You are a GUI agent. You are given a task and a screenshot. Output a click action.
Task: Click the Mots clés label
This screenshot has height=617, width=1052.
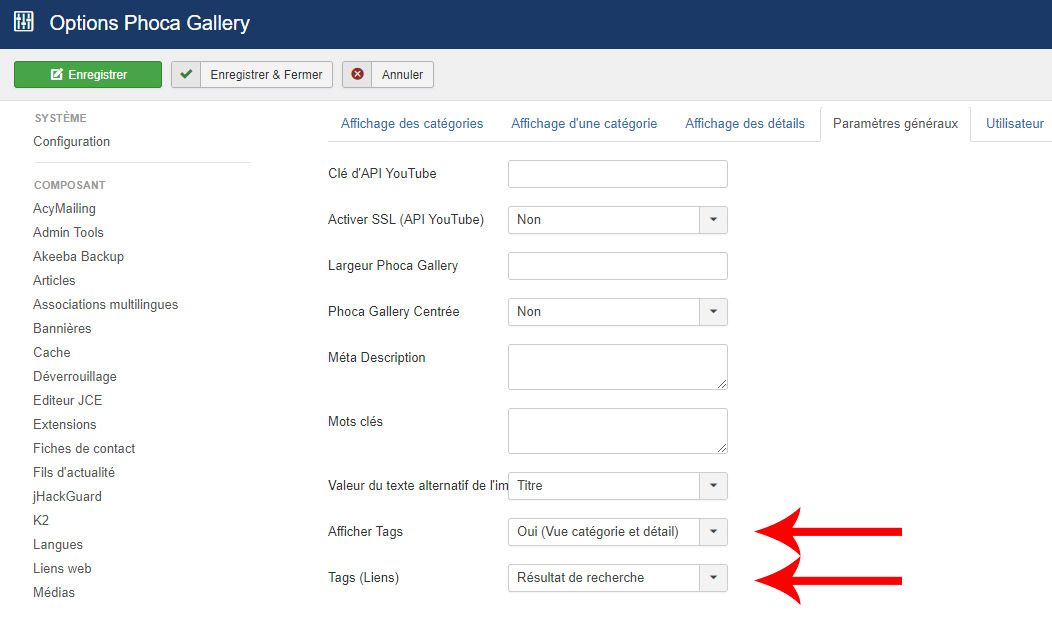[x=356, y=422]
